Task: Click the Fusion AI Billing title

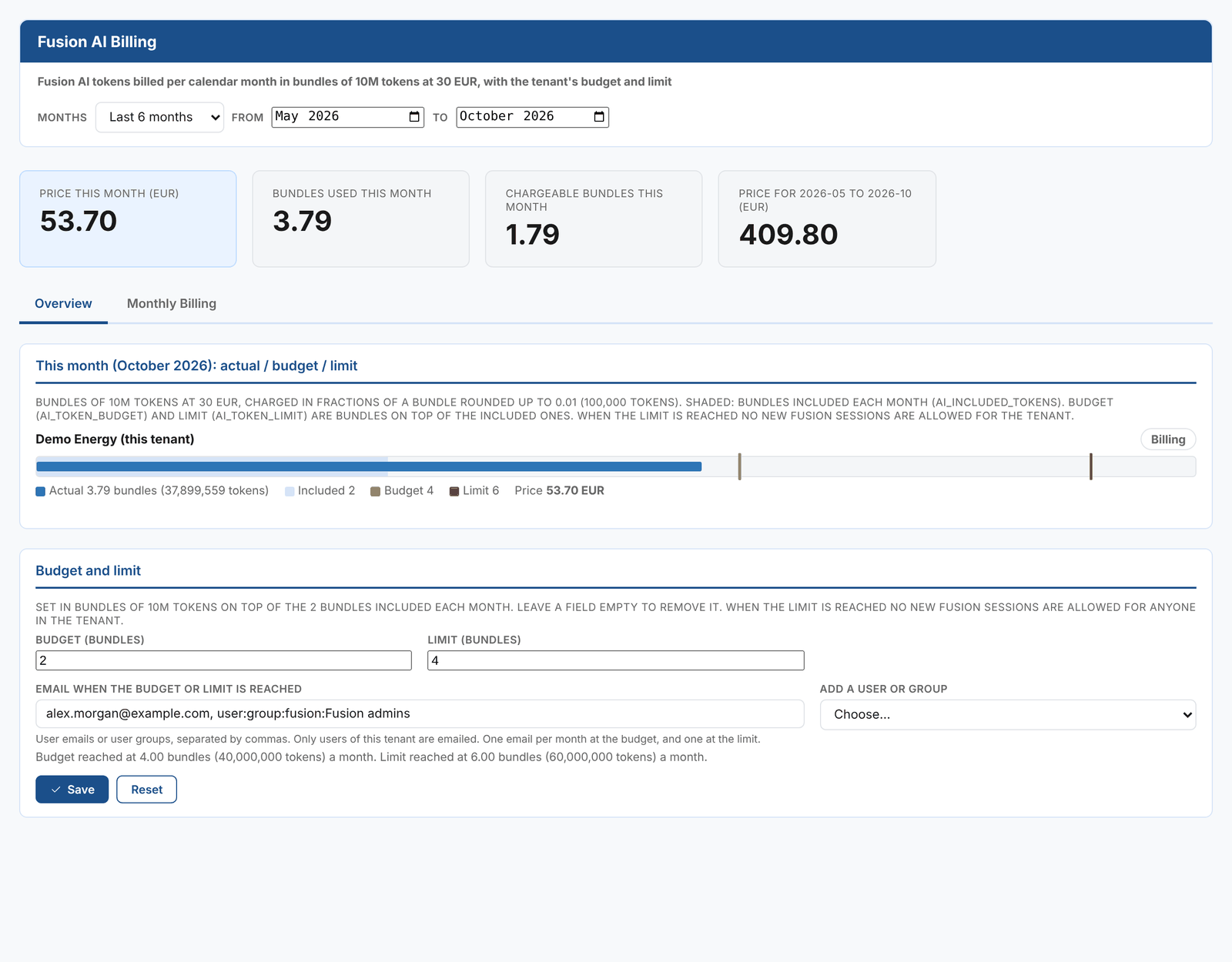Action: (x=97, y=42)
